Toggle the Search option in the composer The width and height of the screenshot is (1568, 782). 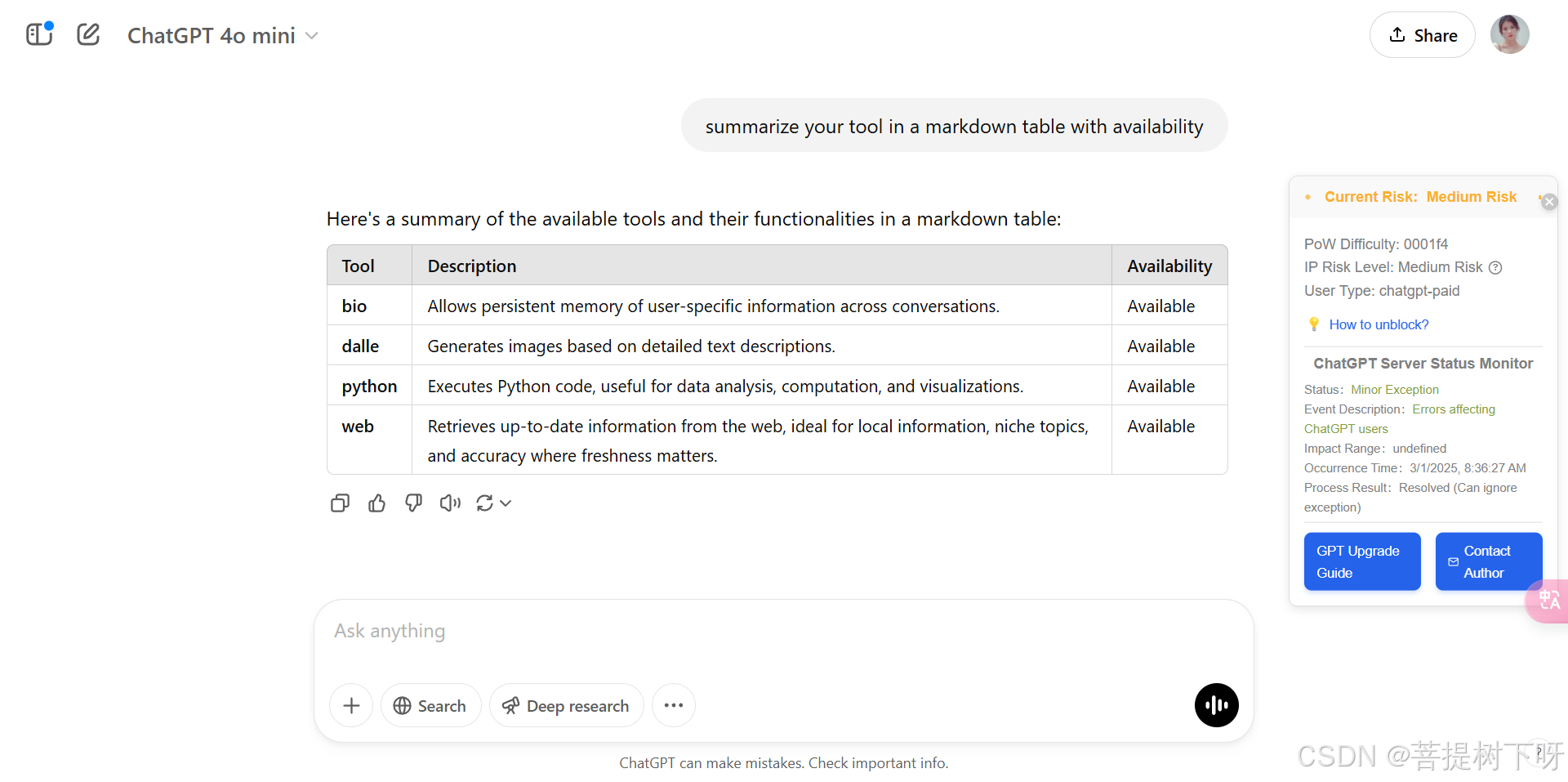(430, 705)
